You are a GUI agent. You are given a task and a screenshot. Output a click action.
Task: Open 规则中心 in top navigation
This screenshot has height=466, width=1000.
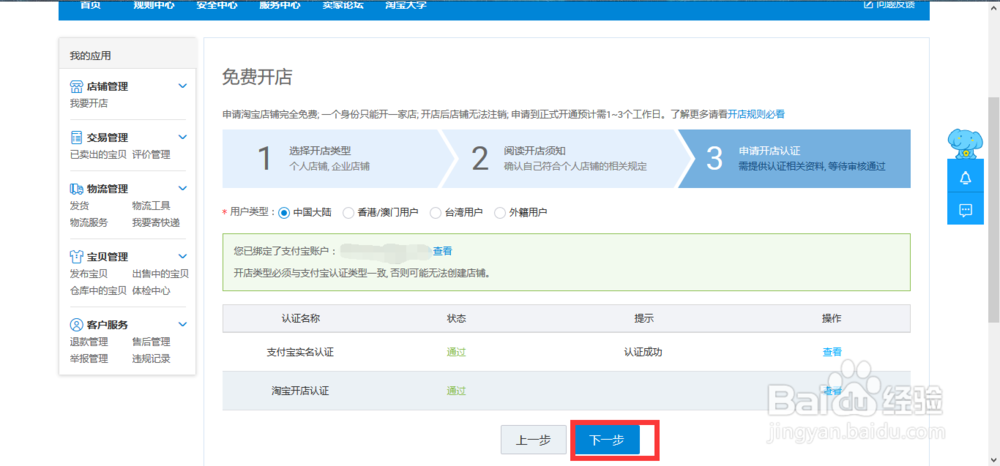click(154, 5)
